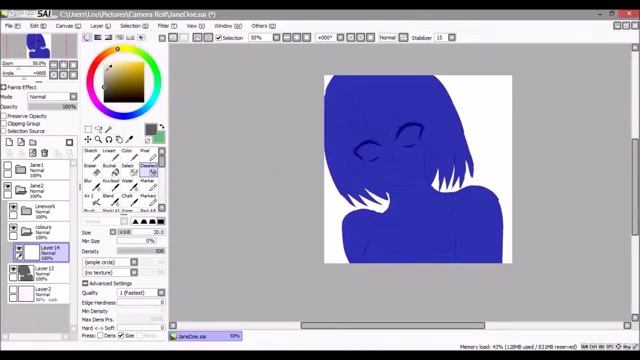Open the Stabilizer value dropdown
The width and height of the screenshot is (640, 360).
tap(452, 38)
